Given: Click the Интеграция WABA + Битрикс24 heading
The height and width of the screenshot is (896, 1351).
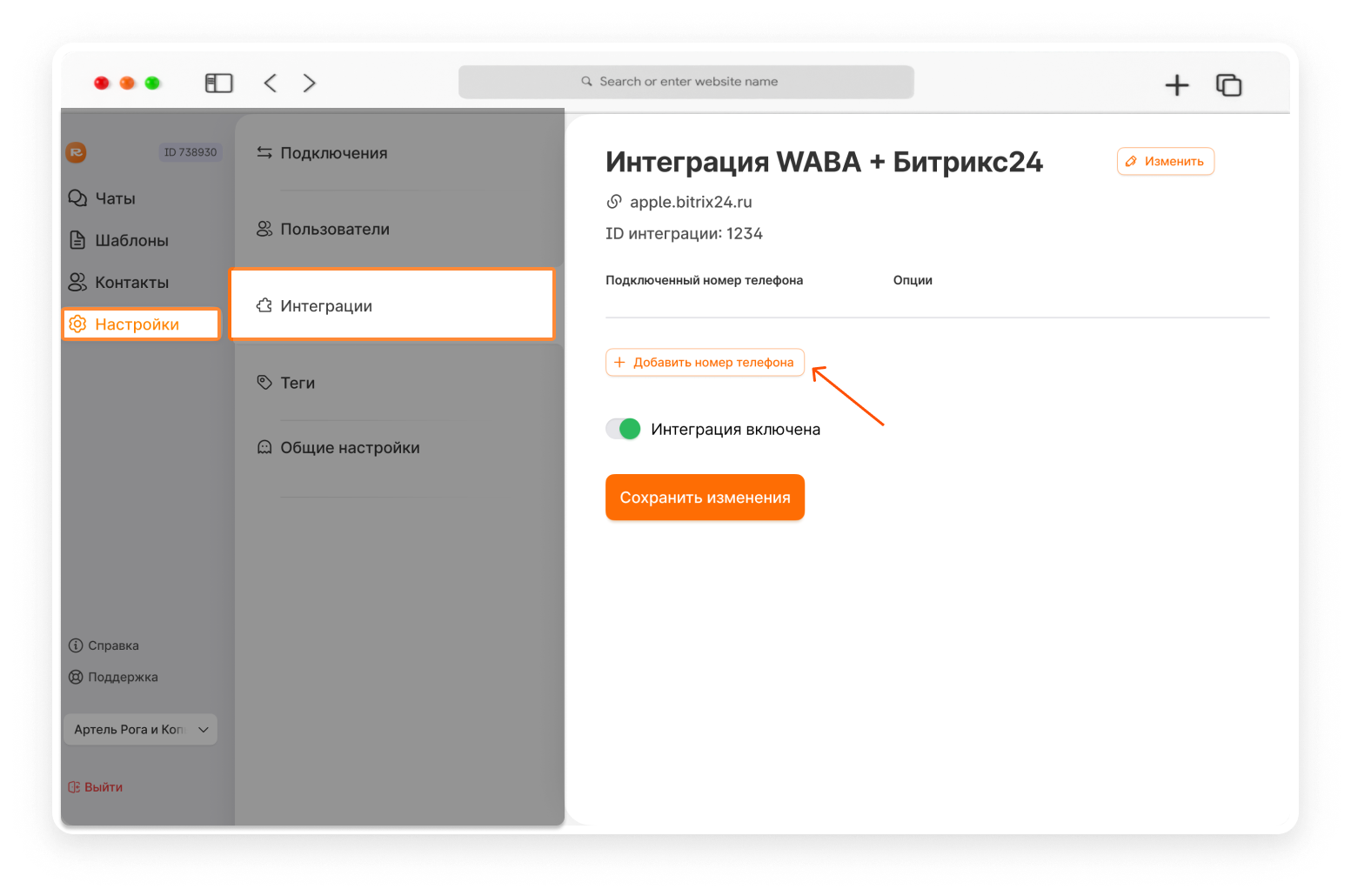Looking at the screenshot, I should coord(824,162).
